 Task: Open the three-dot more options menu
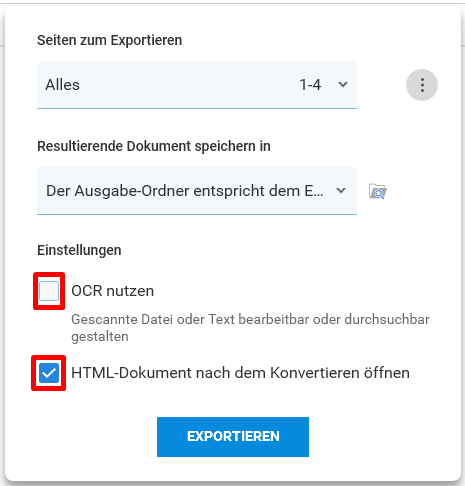[x=422, y=85]
